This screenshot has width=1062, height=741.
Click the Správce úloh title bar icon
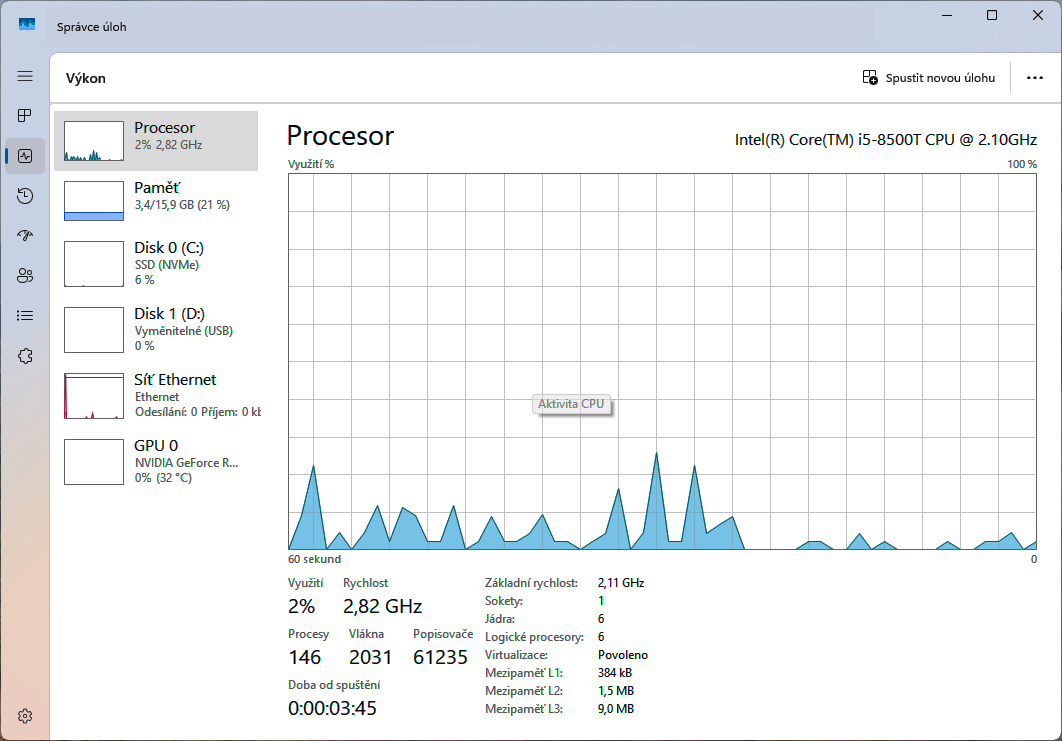coord(27,24)
